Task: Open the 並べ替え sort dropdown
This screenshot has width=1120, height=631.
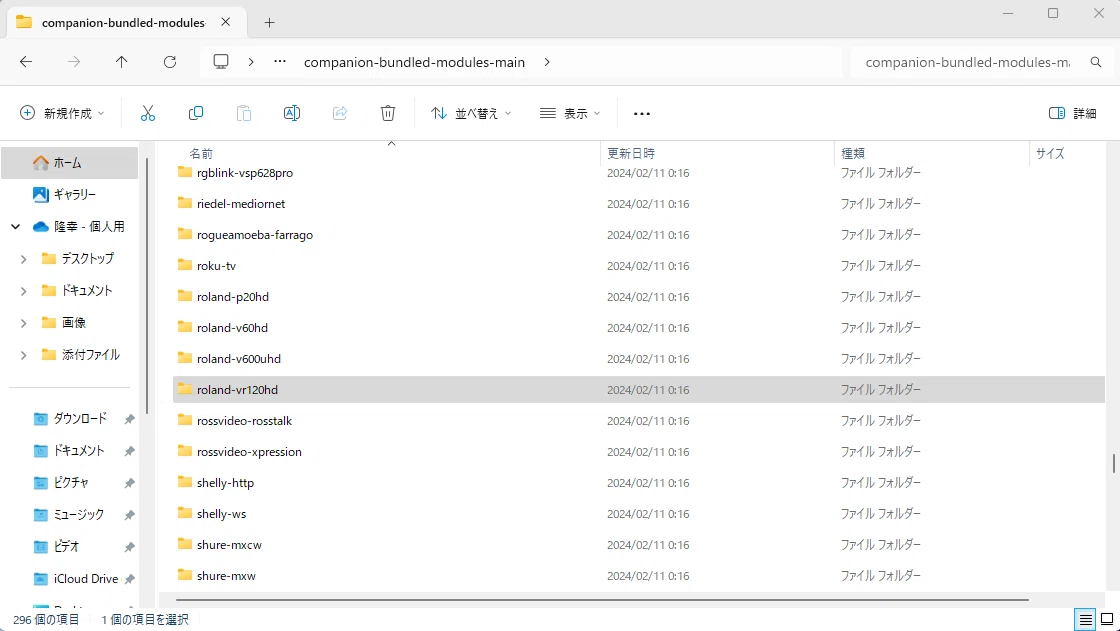Action: pyautogui.click(x=471, y=113)
